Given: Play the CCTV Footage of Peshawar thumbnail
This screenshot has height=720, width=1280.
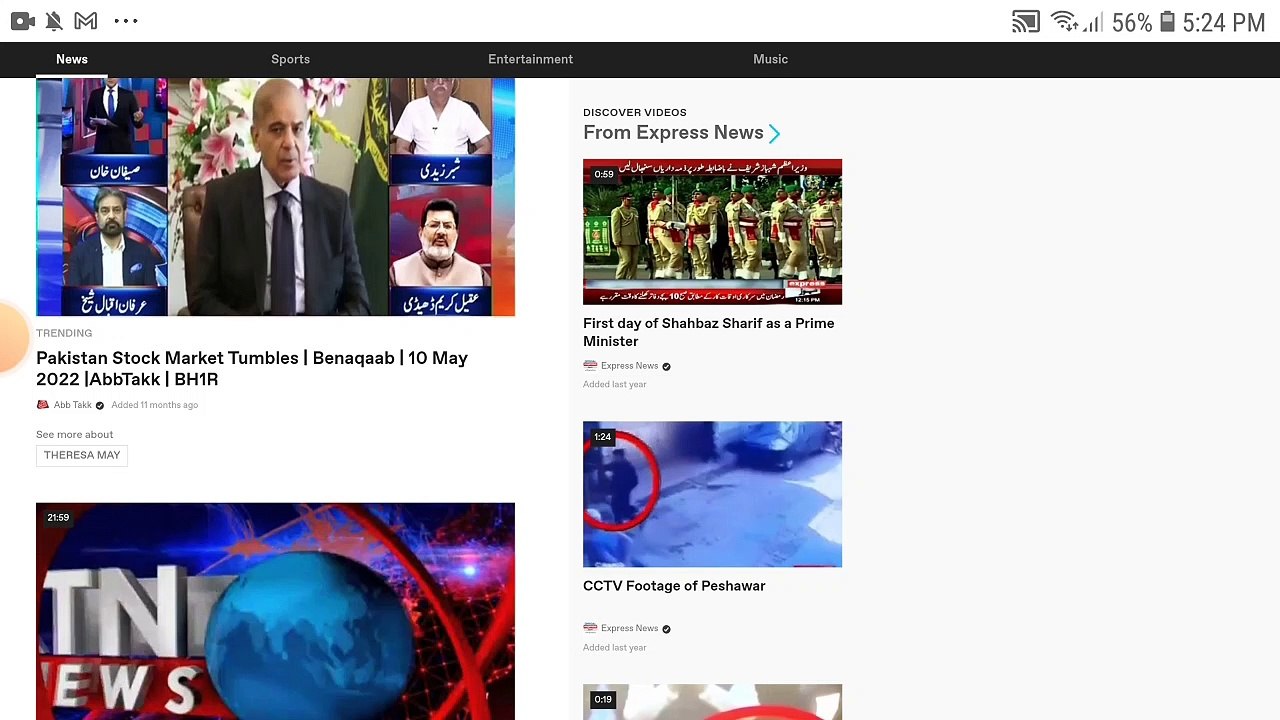Looking at the screenshot, I should coord(712,494).
